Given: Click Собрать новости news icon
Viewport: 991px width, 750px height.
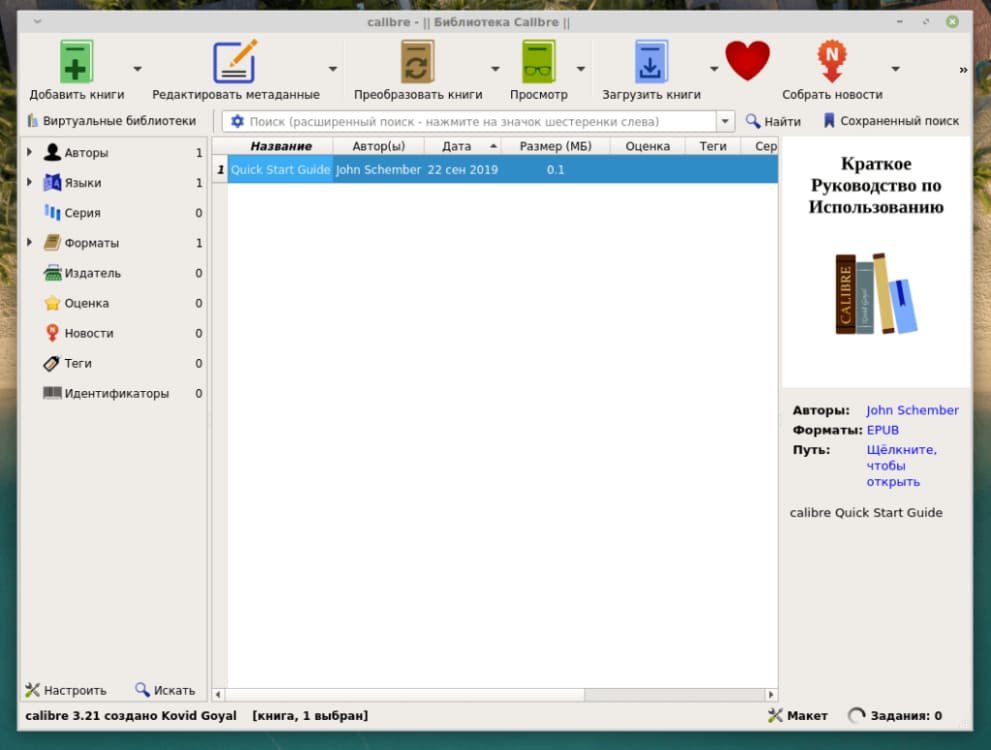Looking at the screenshot, I should click(x=832, y=61).
